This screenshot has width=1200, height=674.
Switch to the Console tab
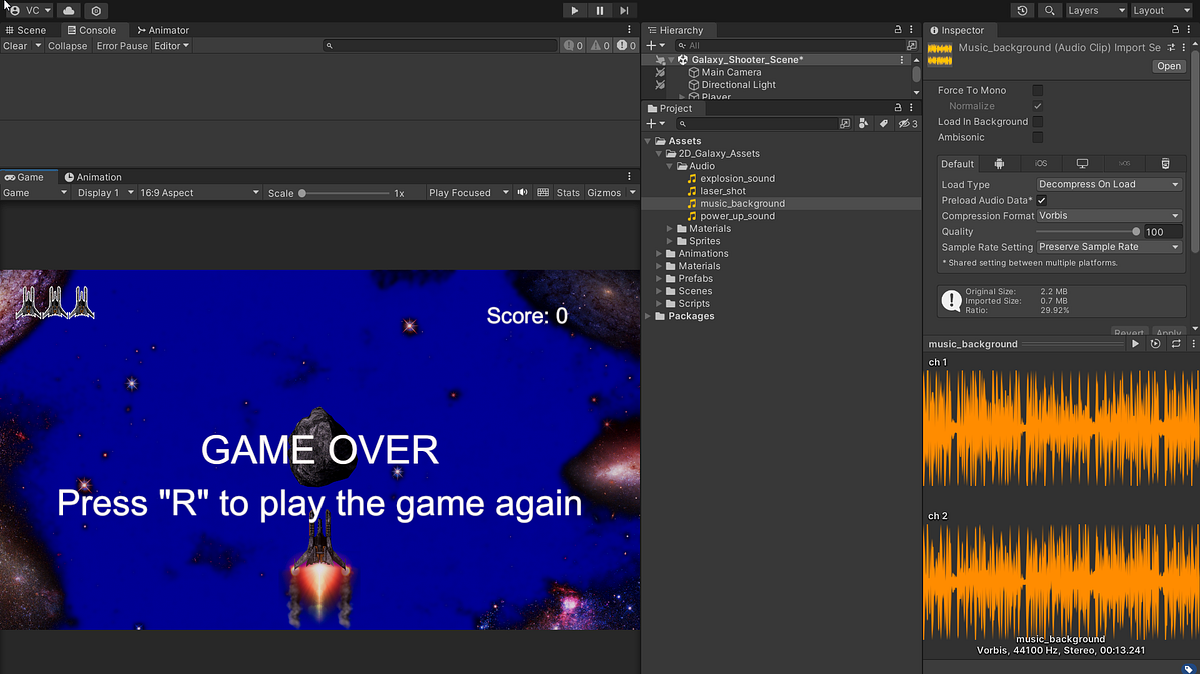point(94,30)
